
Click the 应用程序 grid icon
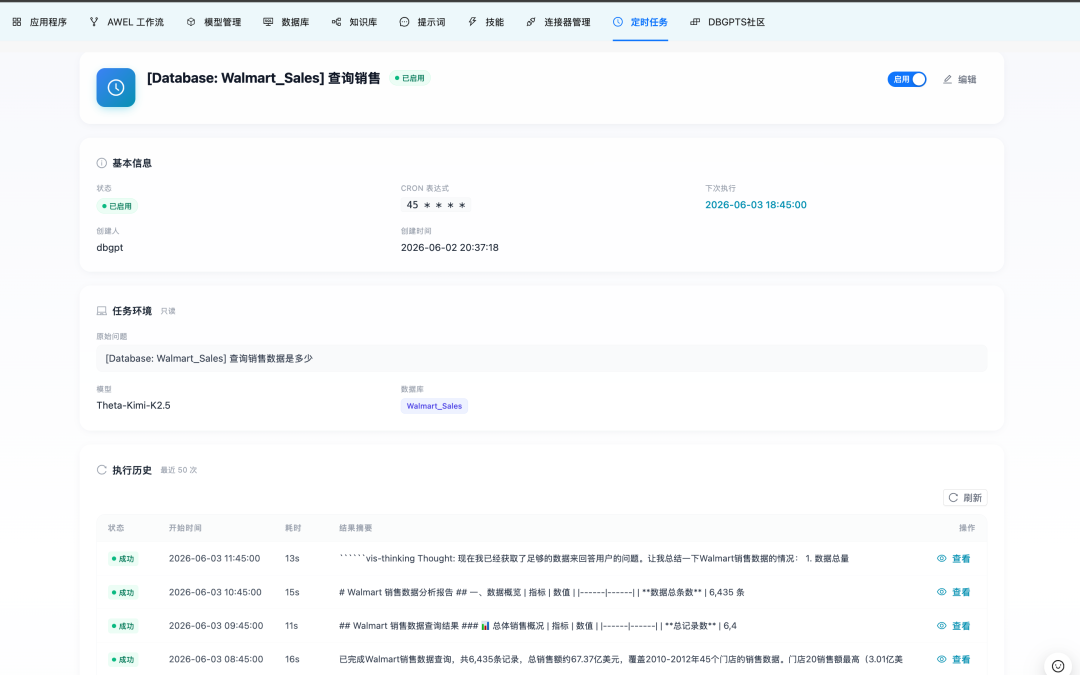(x=17, y=22)
